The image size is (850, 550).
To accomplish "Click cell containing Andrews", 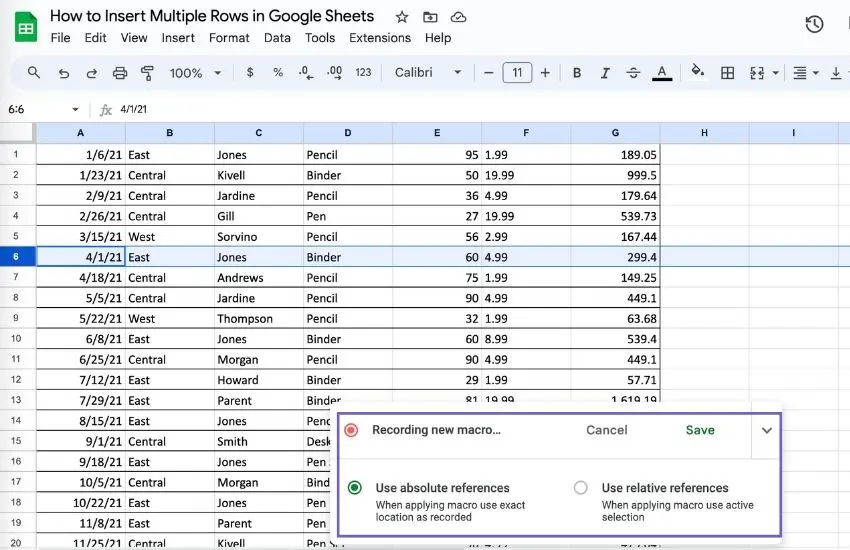I will click(x=259, y=278).
